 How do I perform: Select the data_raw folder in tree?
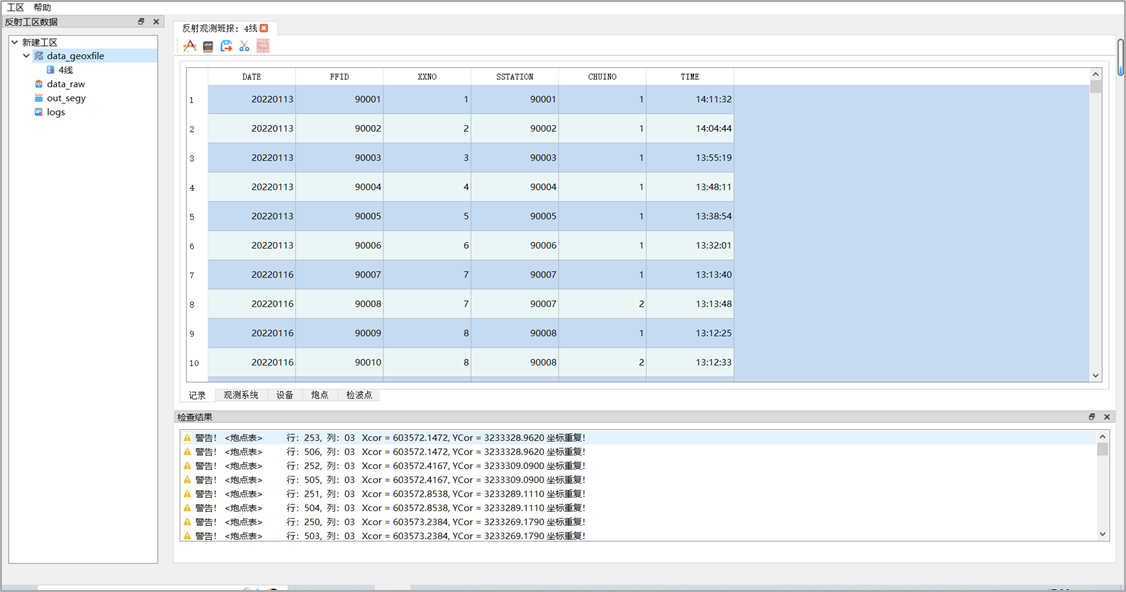click(65, 85)
